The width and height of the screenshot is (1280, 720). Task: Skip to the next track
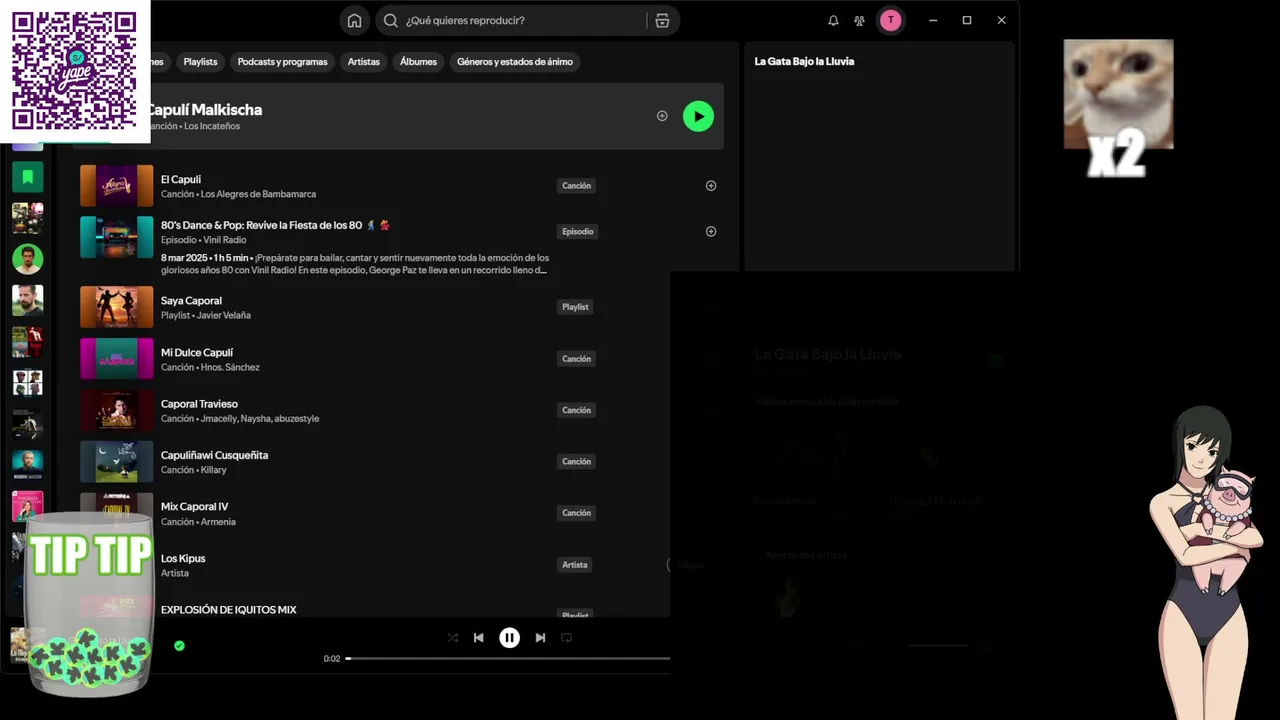(540, 638)
